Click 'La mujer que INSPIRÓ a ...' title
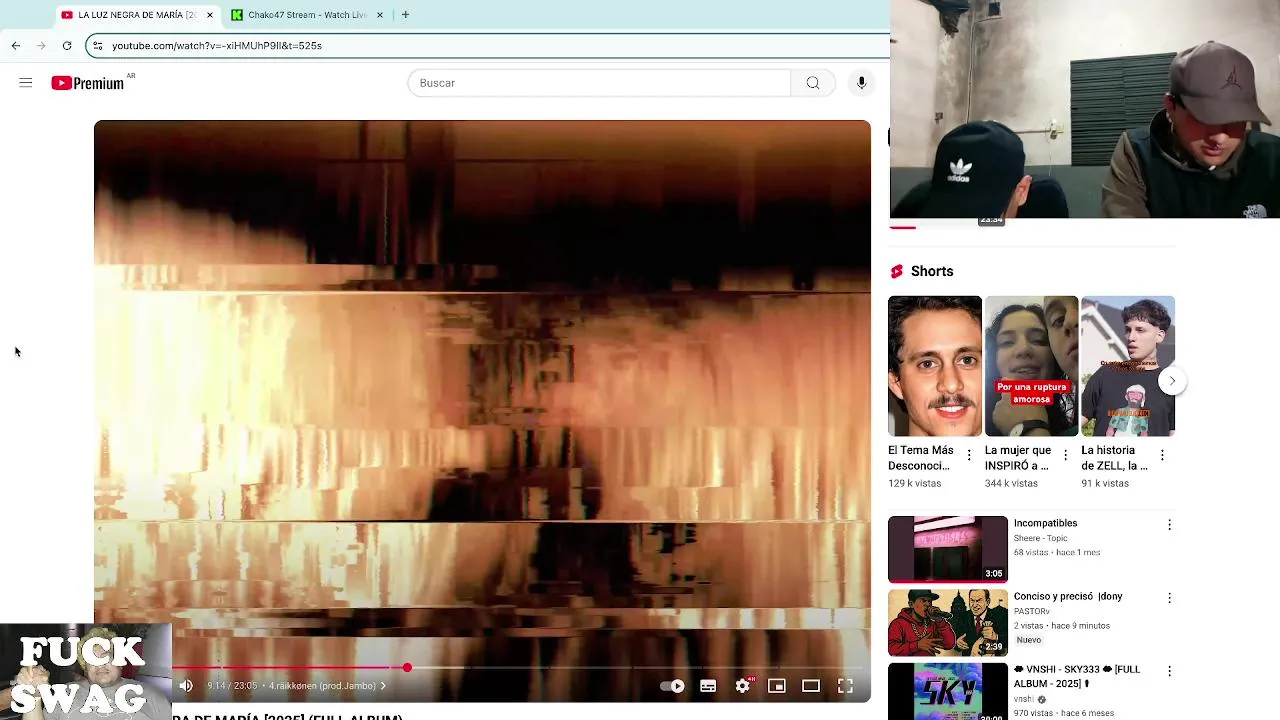 pos(1018,458)
